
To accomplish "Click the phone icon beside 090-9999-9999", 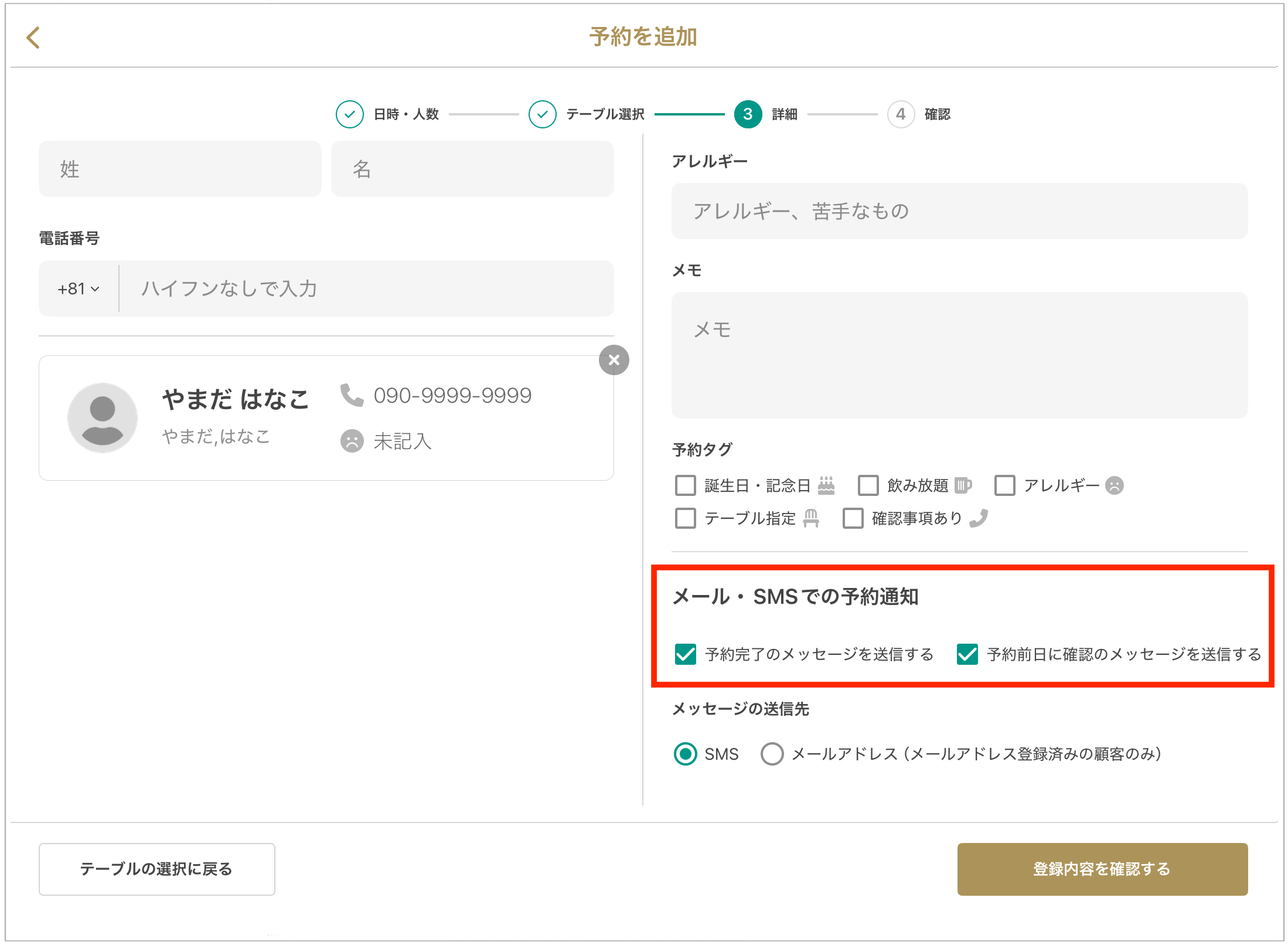I will coord(352,395).
